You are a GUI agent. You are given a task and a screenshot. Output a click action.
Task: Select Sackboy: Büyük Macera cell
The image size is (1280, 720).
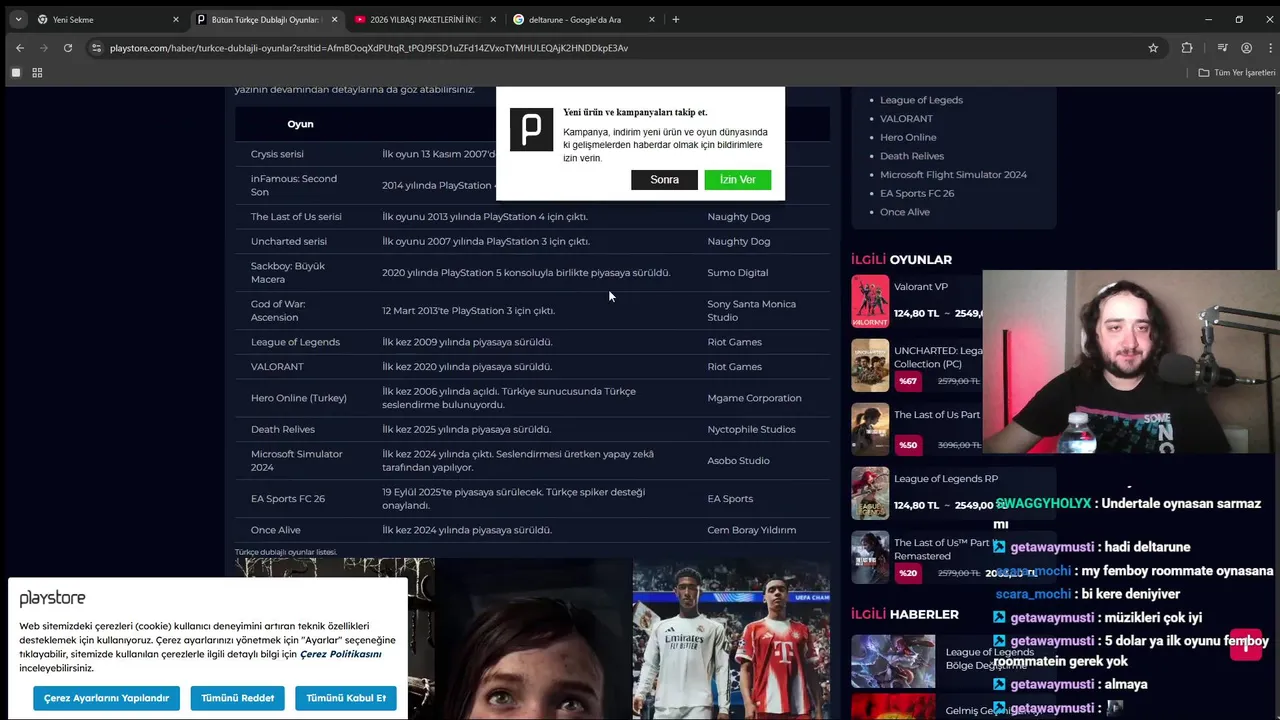(x=288, y=272)
